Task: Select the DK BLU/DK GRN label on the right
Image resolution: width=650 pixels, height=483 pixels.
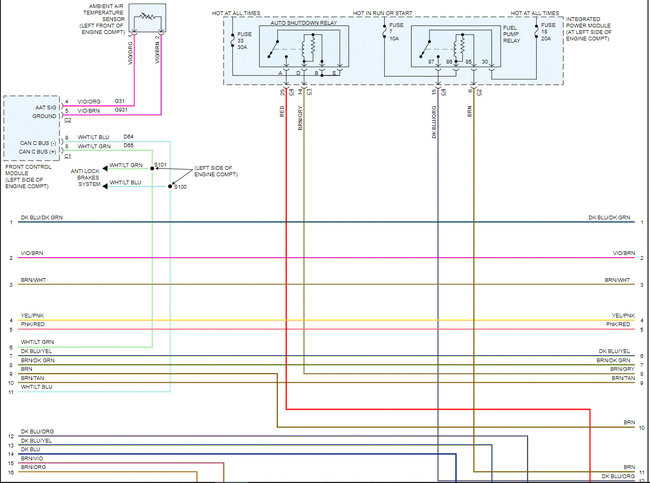Action: (x=609, y=217)
